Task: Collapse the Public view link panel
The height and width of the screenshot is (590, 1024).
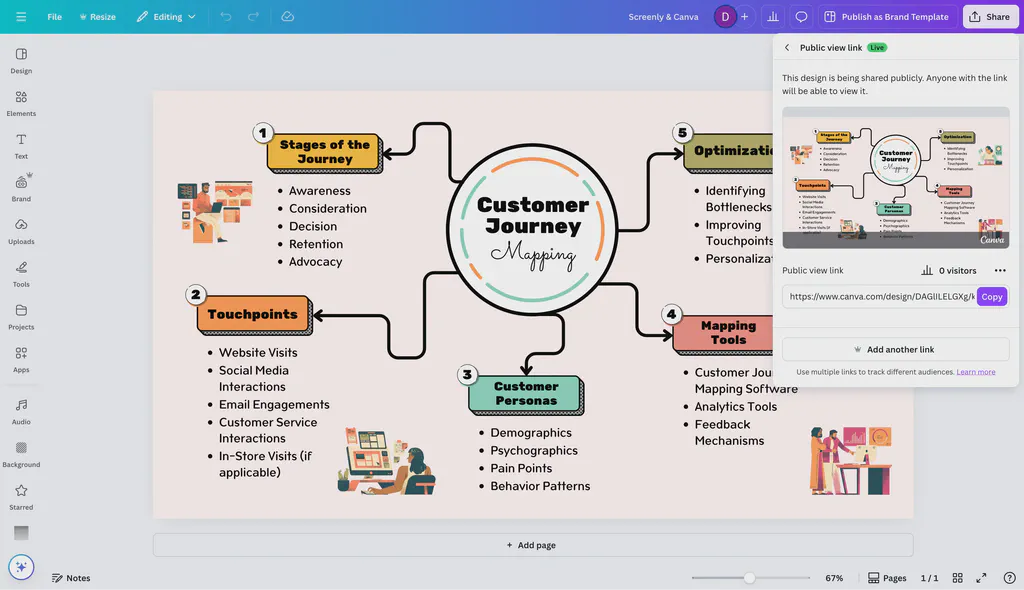Action: 787,47
